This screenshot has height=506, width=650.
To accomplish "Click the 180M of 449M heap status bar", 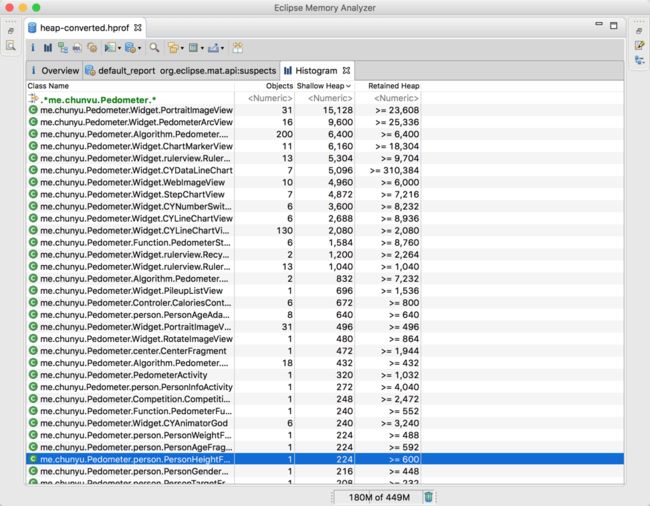I will 379,497.
